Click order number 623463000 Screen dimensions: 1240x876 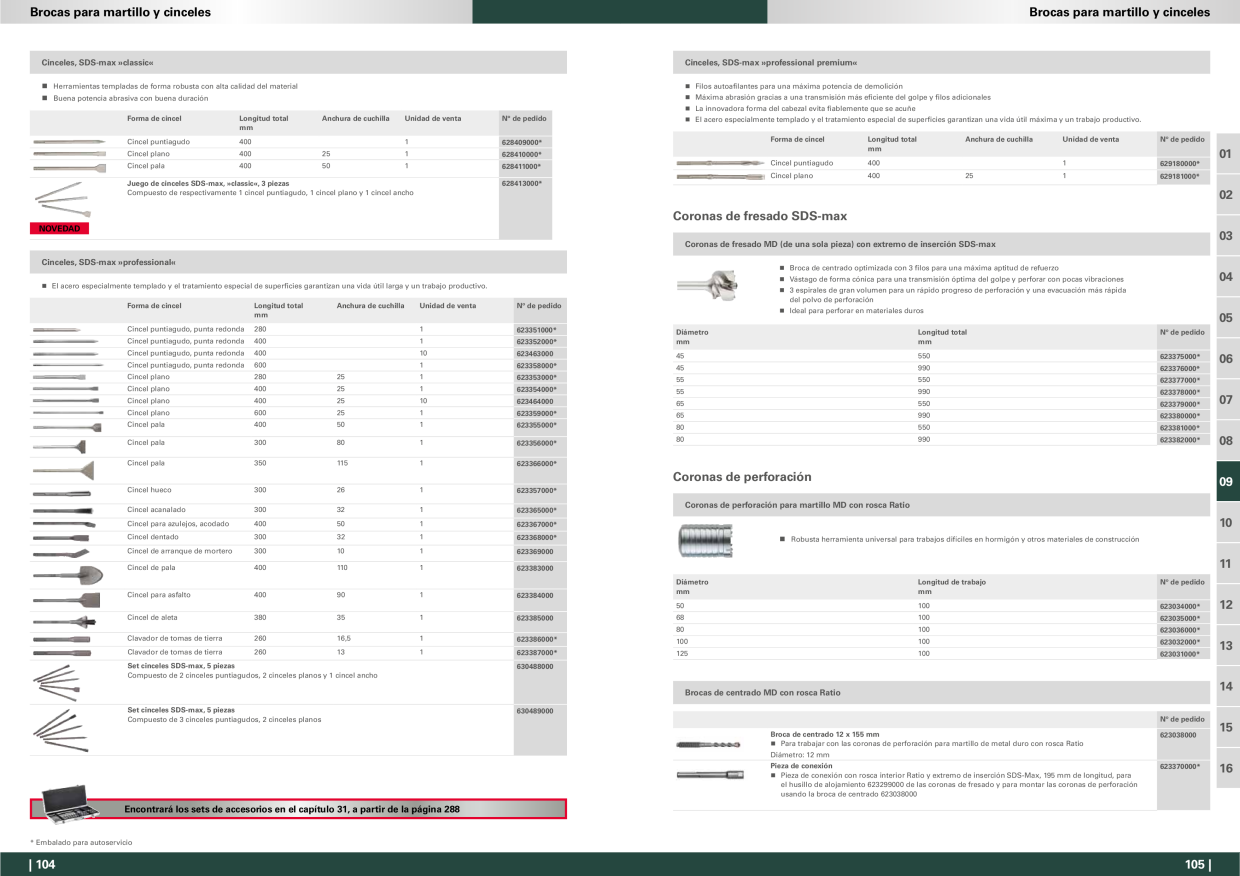tap(535, 353)
